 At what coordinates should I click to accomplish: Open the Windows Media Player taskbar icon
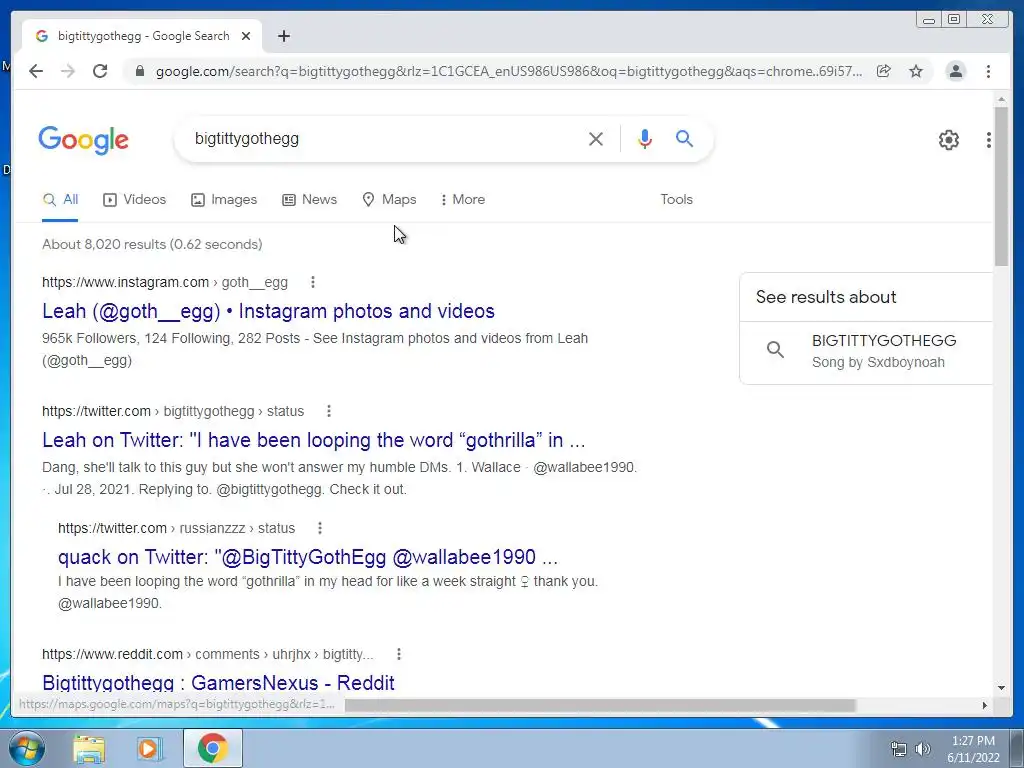(x=149, y=748)
